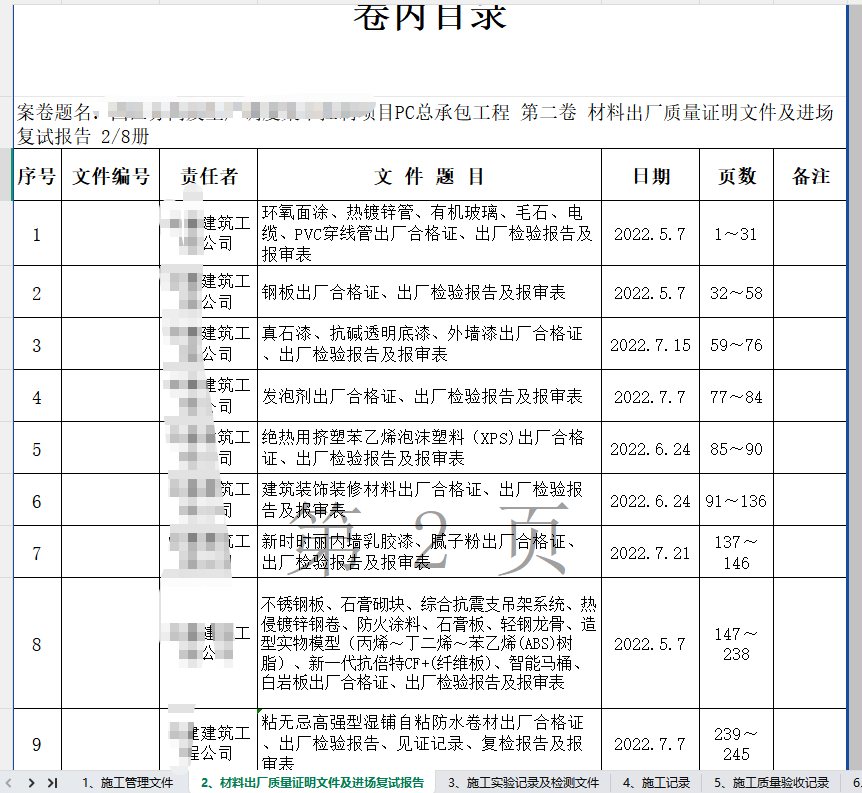
Task: Click the 发泡剂出厂合格证 file title cell
Action: tap(430, 397)
